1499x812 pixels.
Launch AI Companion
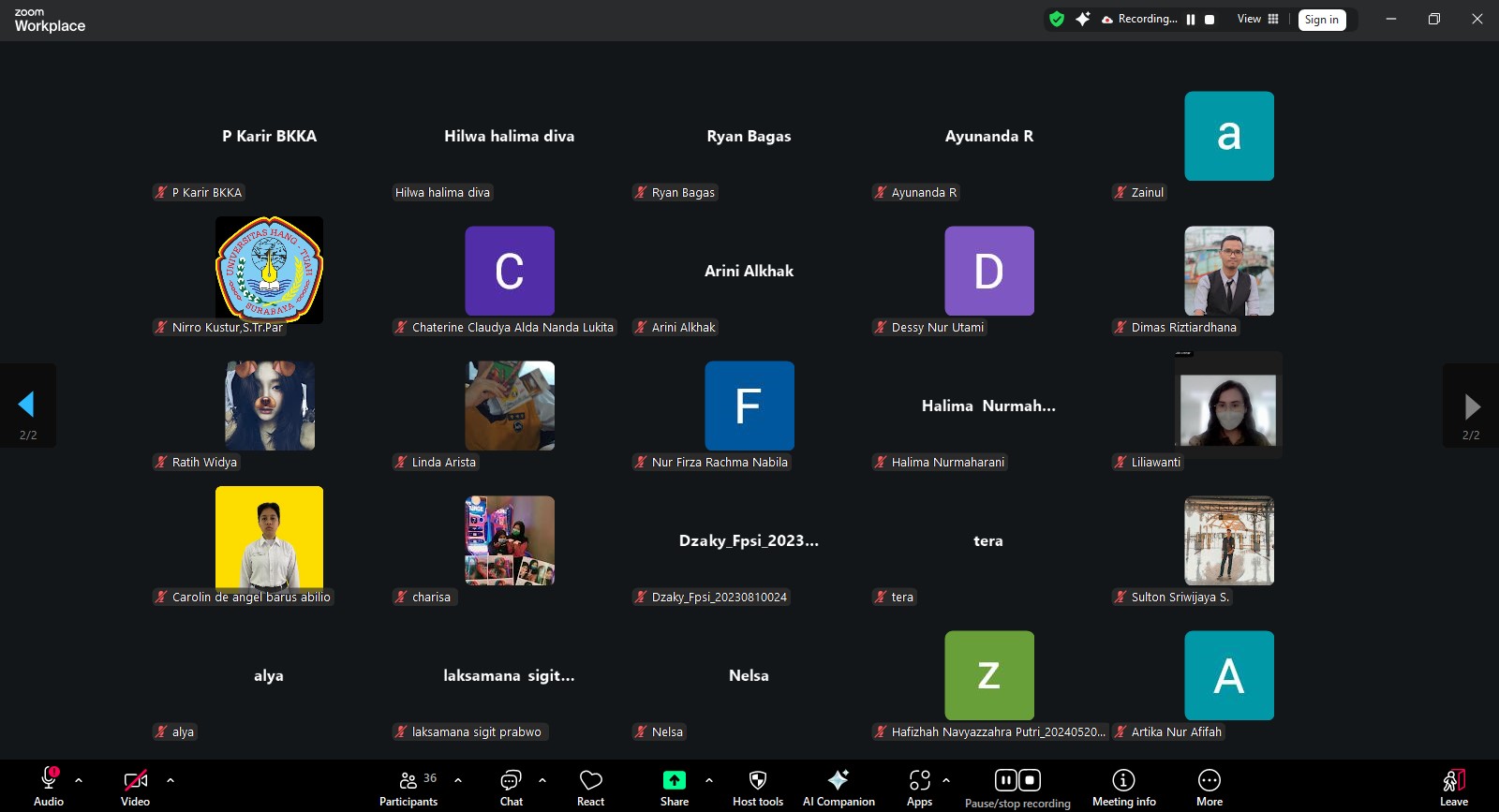[x=839, y=788]
